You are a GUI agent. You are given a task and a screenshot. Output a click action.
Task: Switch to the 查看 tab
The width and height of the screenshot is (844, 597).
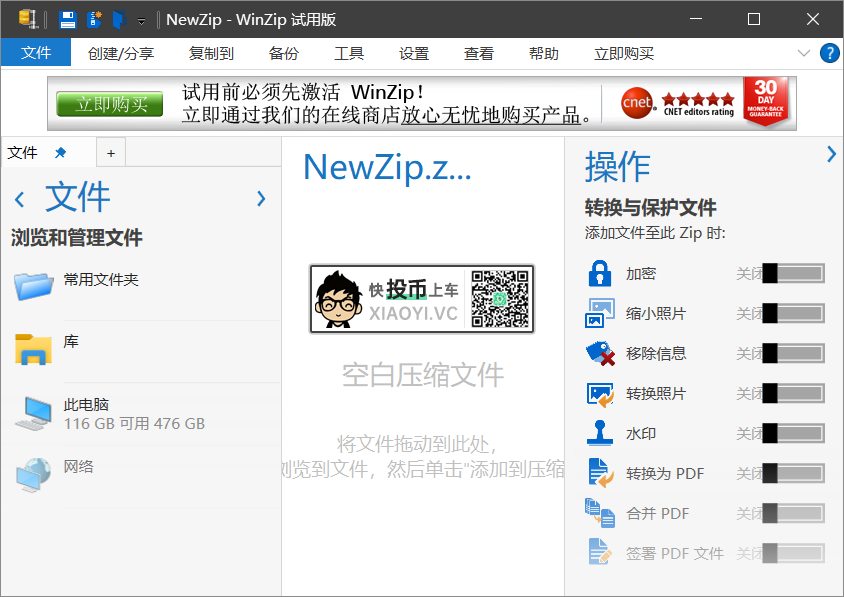tap(479, 53)
